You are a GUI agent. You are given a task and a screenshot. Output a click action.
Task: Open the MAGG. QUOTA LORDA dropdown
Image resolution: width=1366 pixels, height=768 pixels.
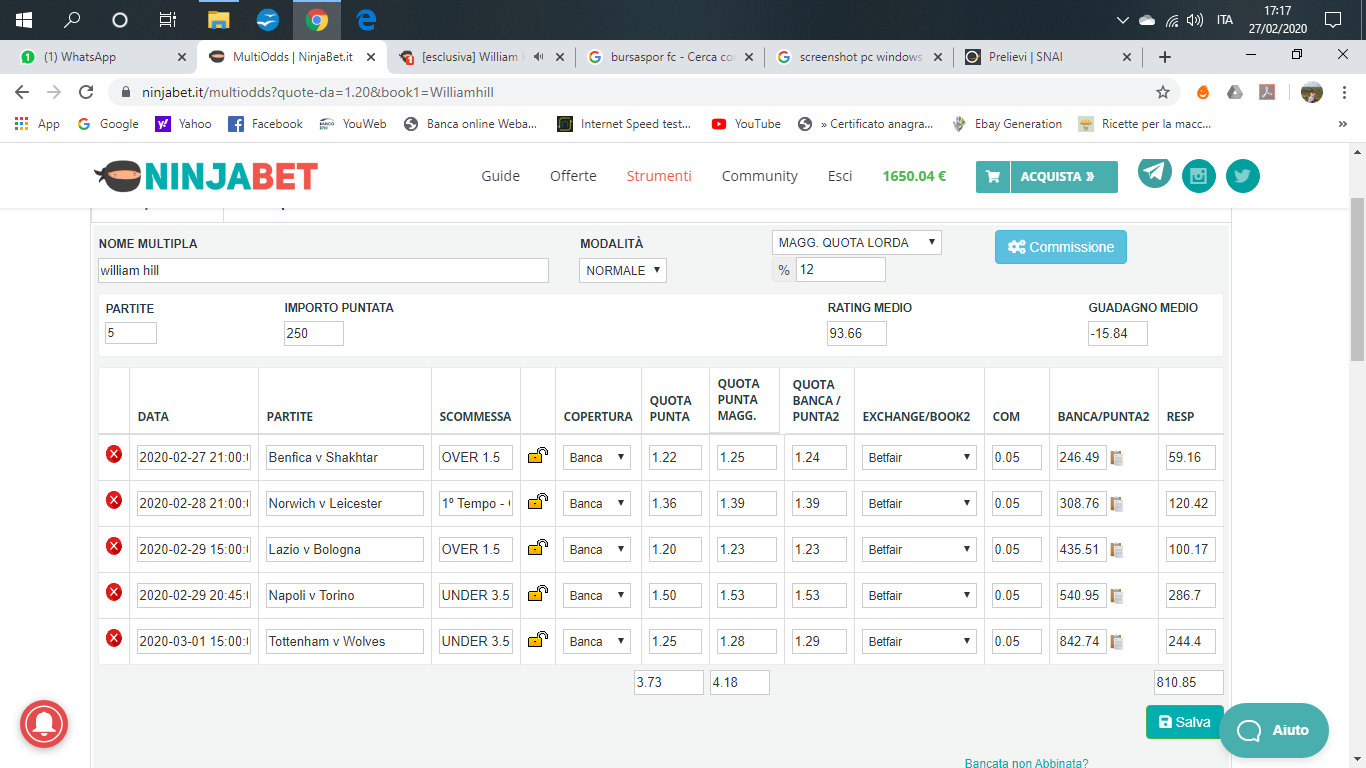click(x=857, y=242)
